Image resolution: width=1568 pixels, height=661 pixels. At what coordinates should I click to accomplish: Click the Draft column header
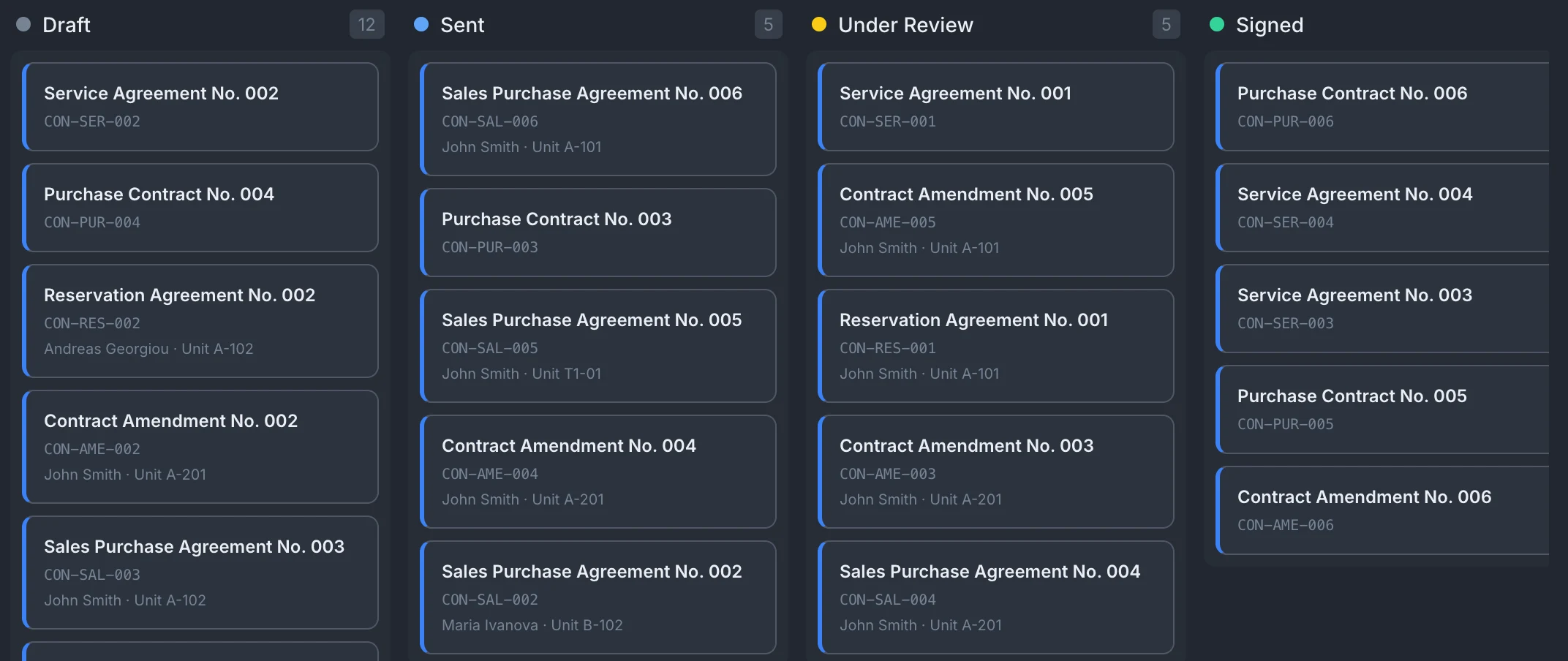click(67, 25)
